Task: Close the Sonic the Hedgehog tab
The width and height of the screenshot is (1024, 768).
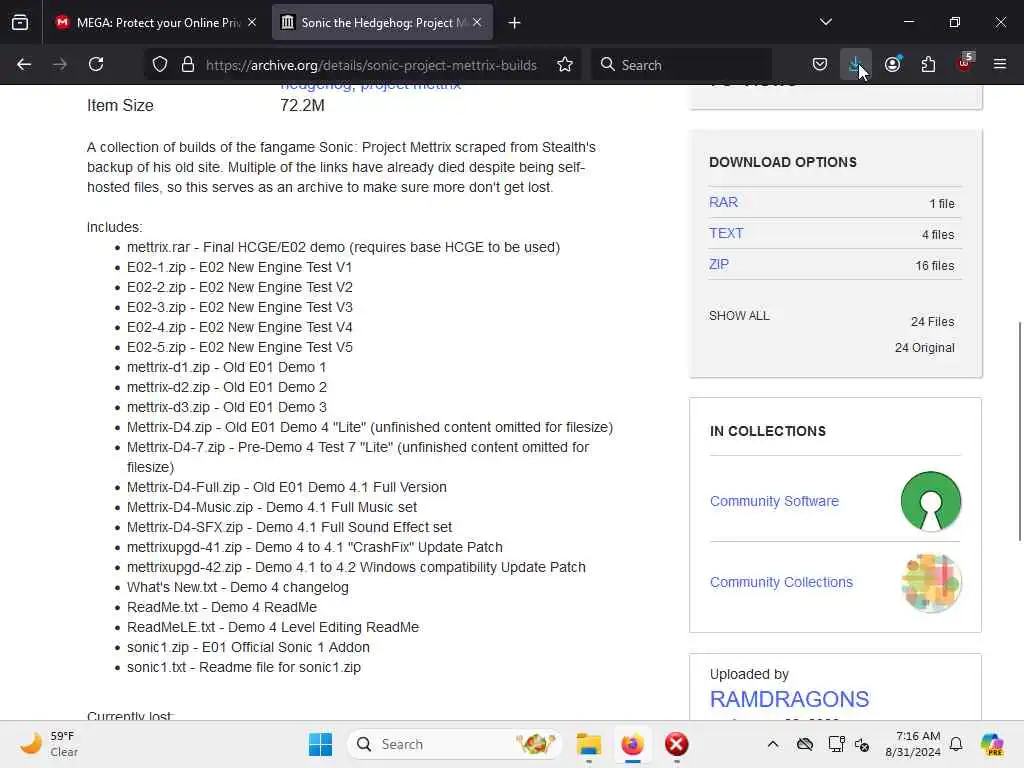Action: pyautogui.click(x=477, y=22)
